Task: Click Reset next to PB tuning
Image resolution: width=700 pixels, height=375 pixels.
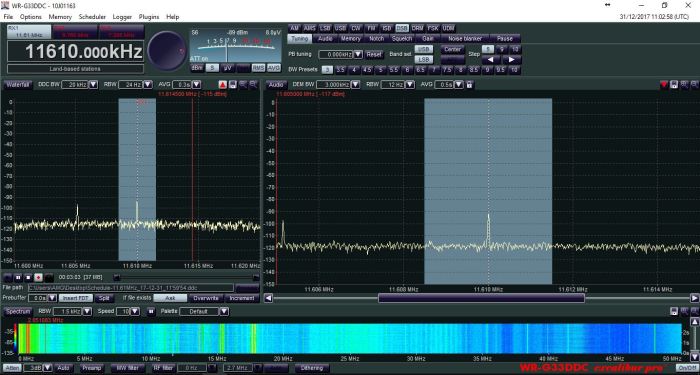Action: tap(375, 54)
